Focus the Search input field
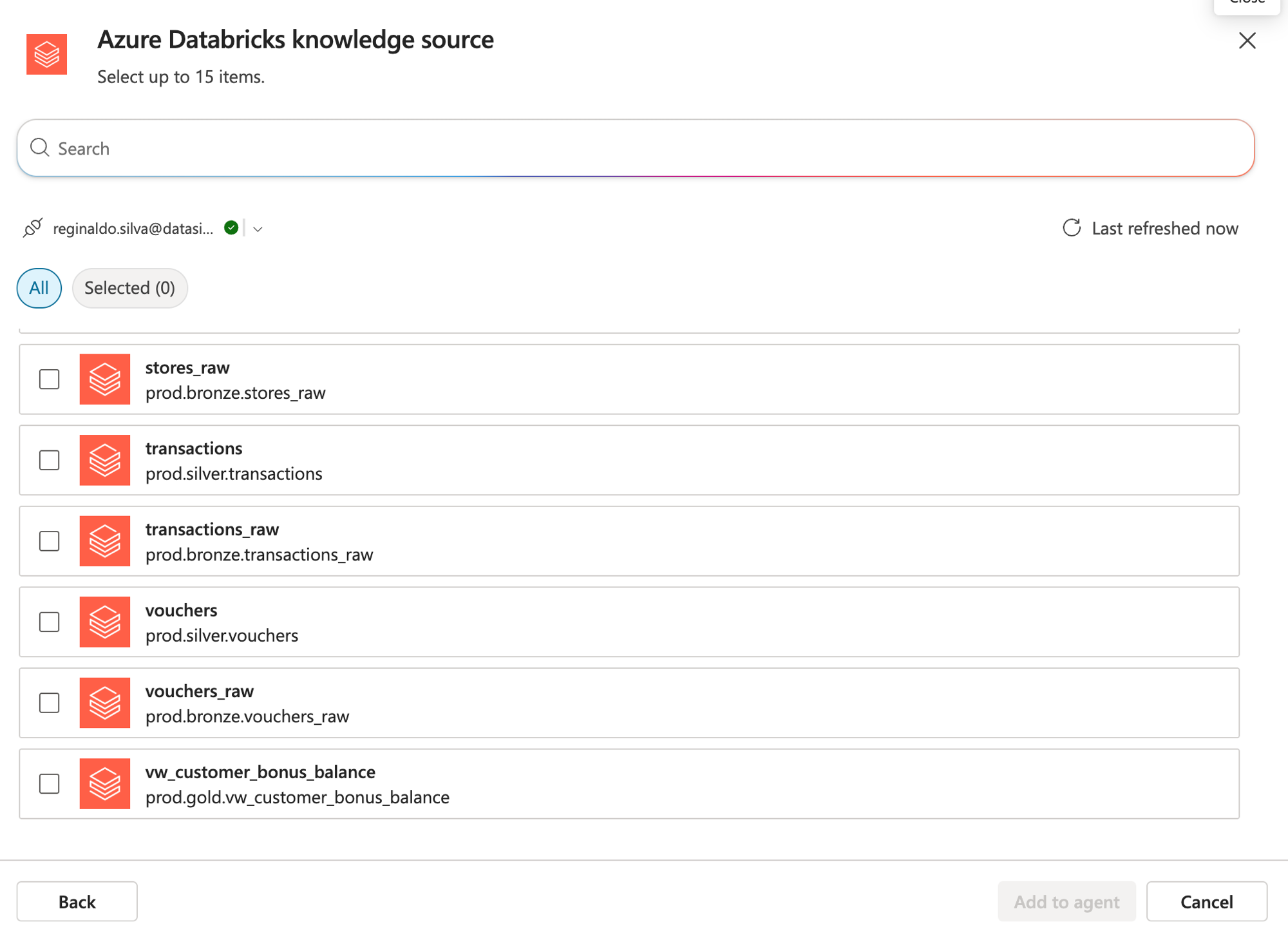This screenshot has width=1288, height=938. click(636, 148)
